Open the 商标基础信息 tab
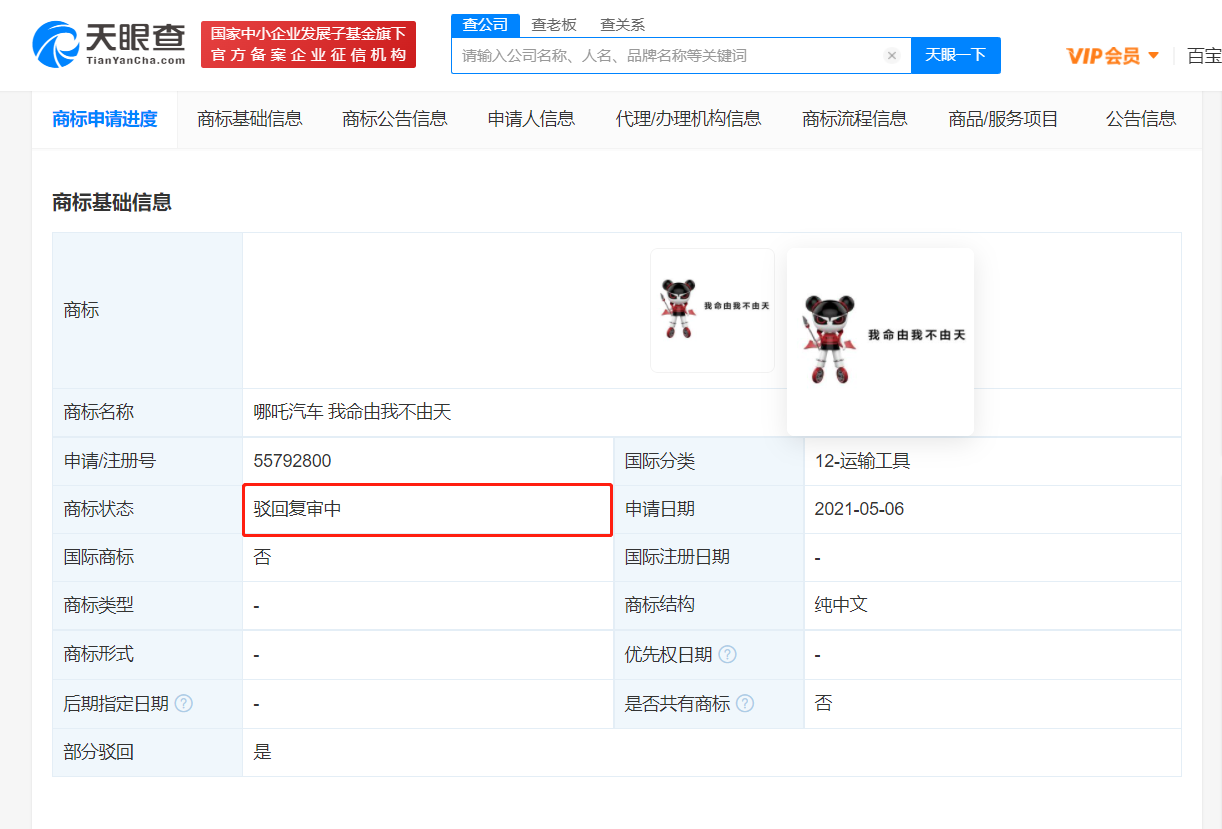Viewport: 1222px width, 829px height. pos(250,119)
